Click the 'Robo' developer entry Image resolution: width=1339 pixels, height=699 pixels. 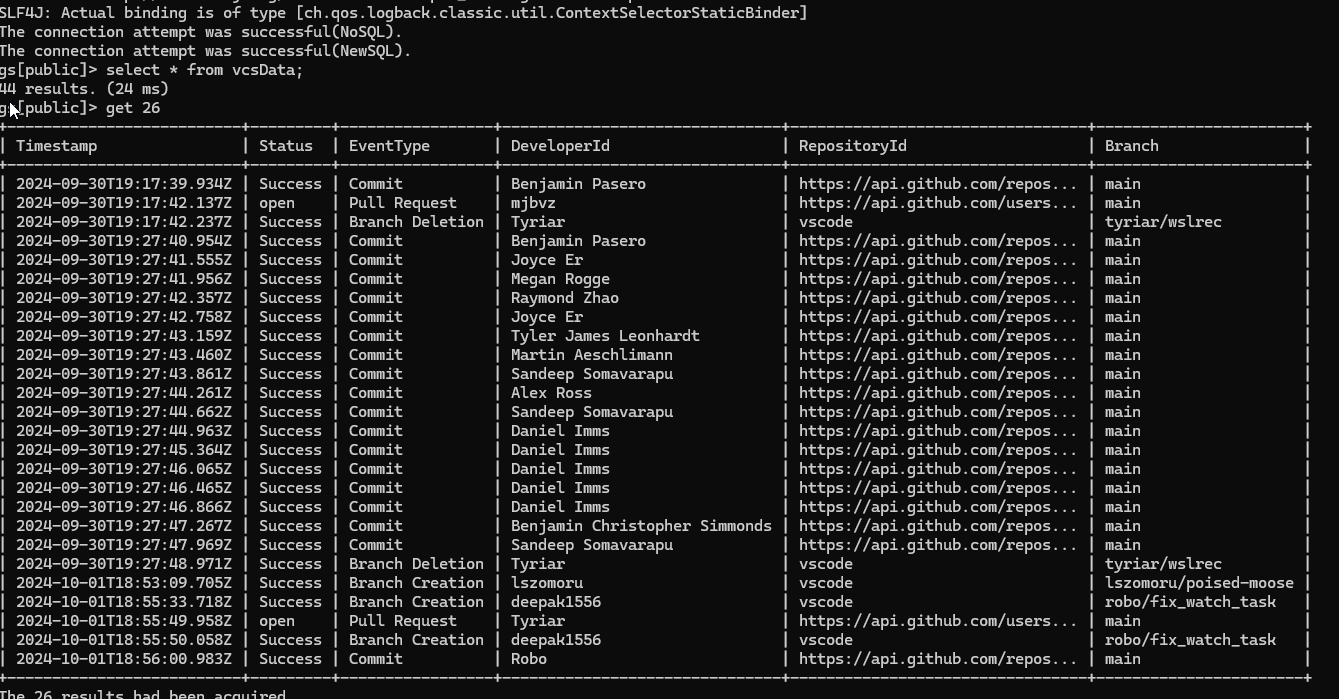(x=529, y=659)
